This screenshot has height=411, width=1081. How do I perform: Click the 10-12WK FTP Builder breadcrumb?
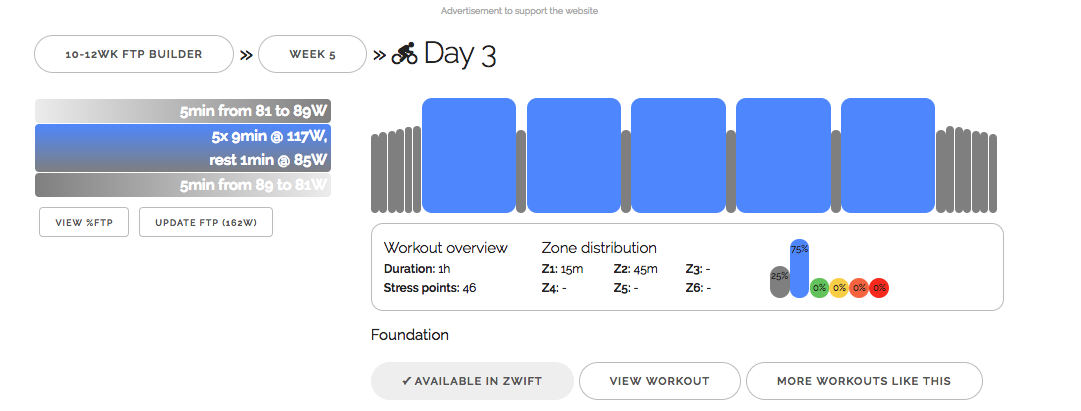pos(134,54)
